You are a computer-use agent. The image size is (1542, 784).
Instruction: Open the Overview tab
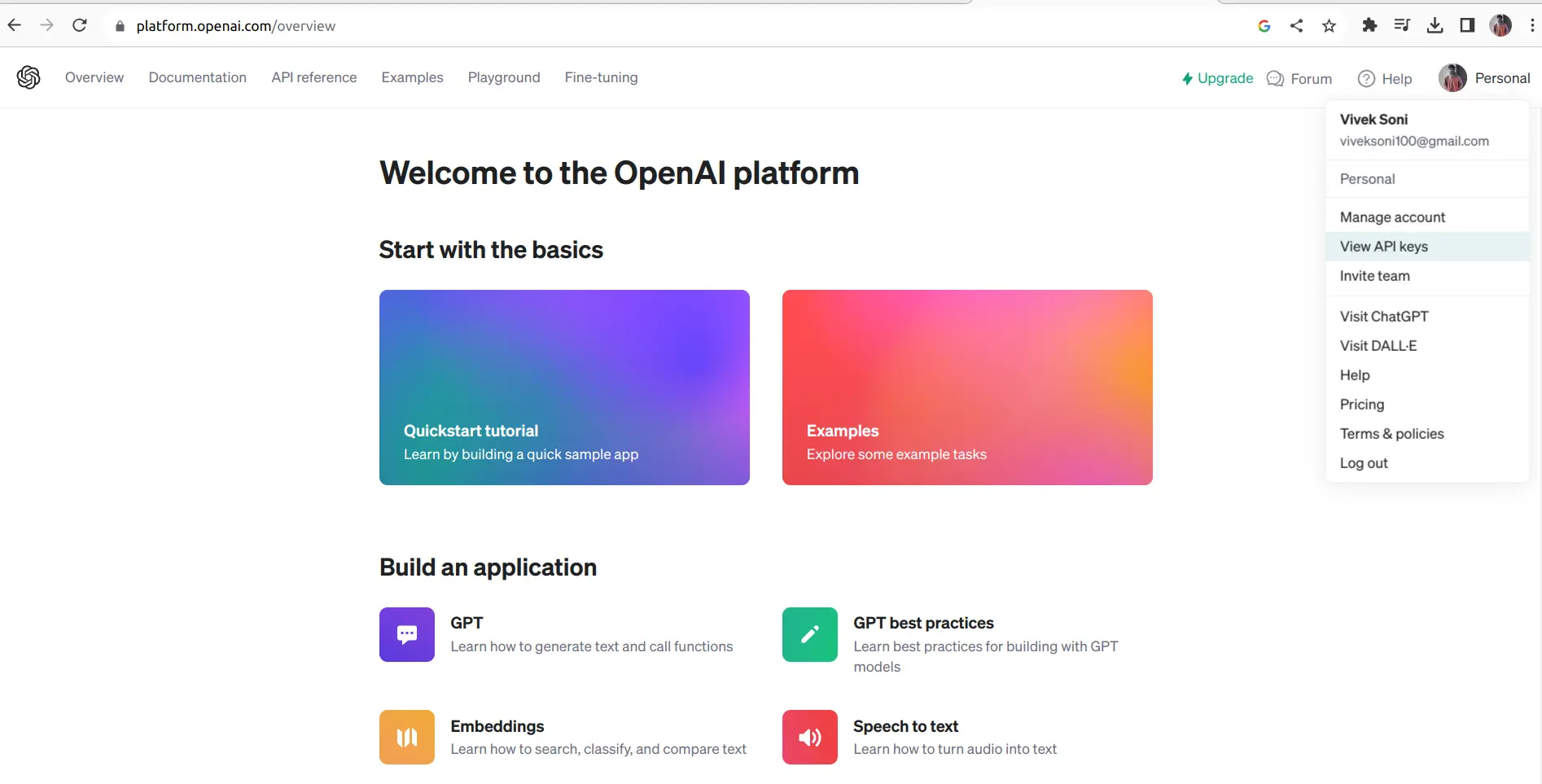(94, 77)
